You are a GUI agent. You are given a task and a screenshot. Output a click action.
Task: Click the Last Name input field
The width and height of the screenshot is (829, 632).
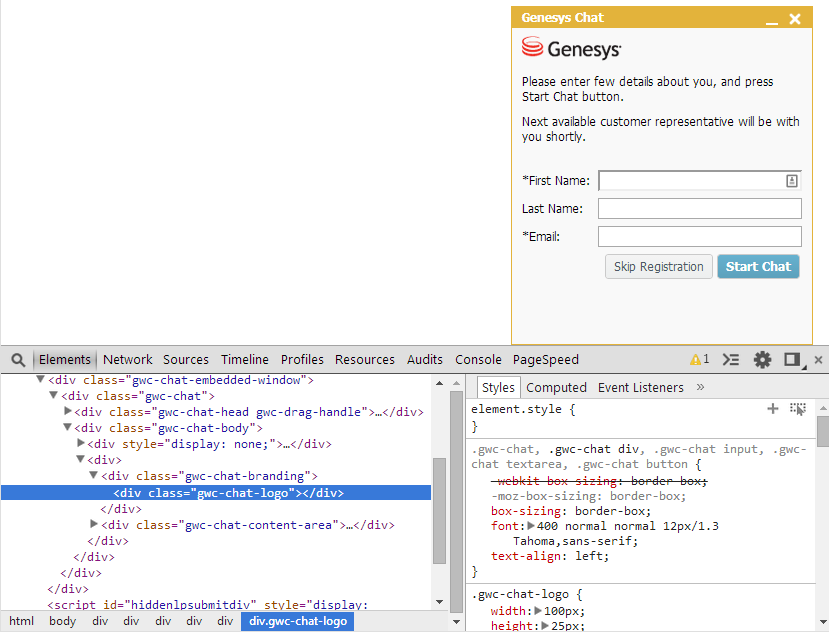coord(699,208)
